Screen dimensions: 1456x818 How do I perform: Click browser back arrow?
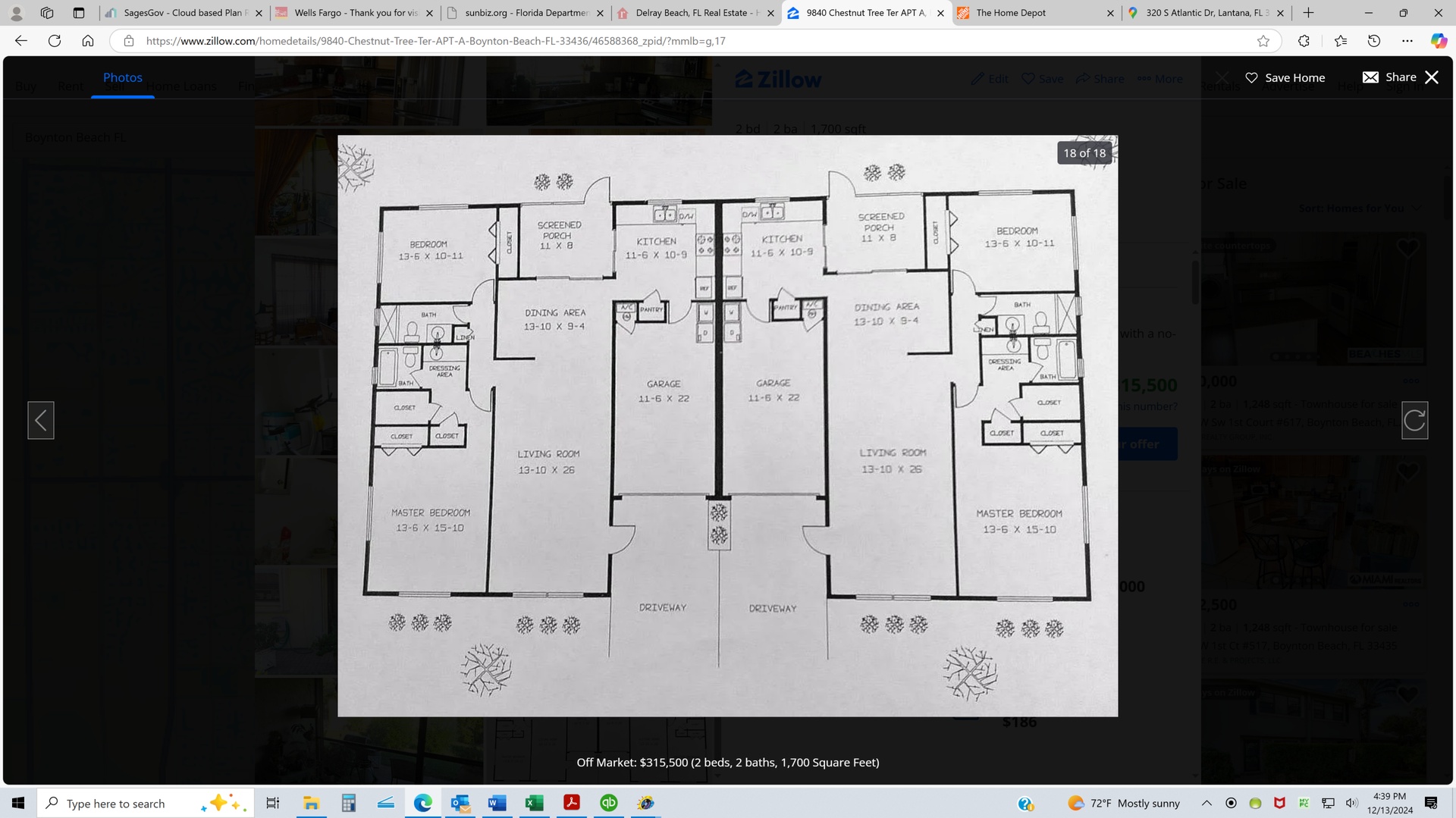click(21, 41)
